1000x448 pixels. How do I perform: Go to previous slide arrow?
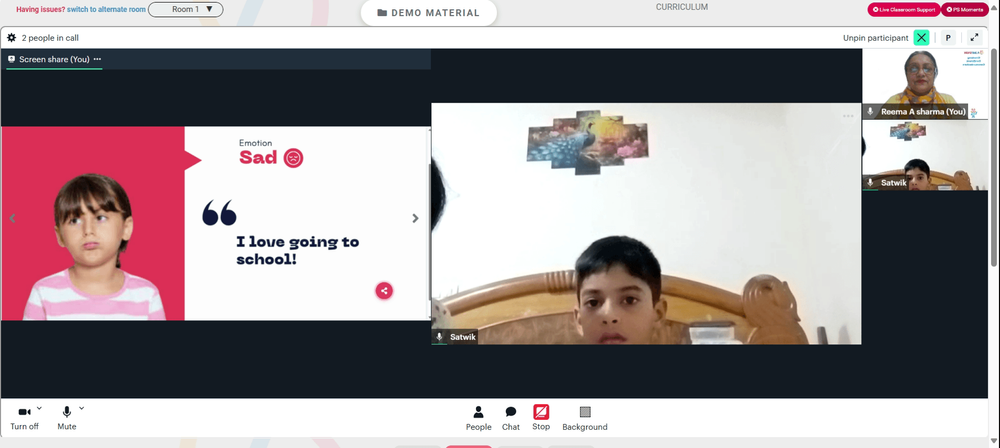[x=12, y=218]
